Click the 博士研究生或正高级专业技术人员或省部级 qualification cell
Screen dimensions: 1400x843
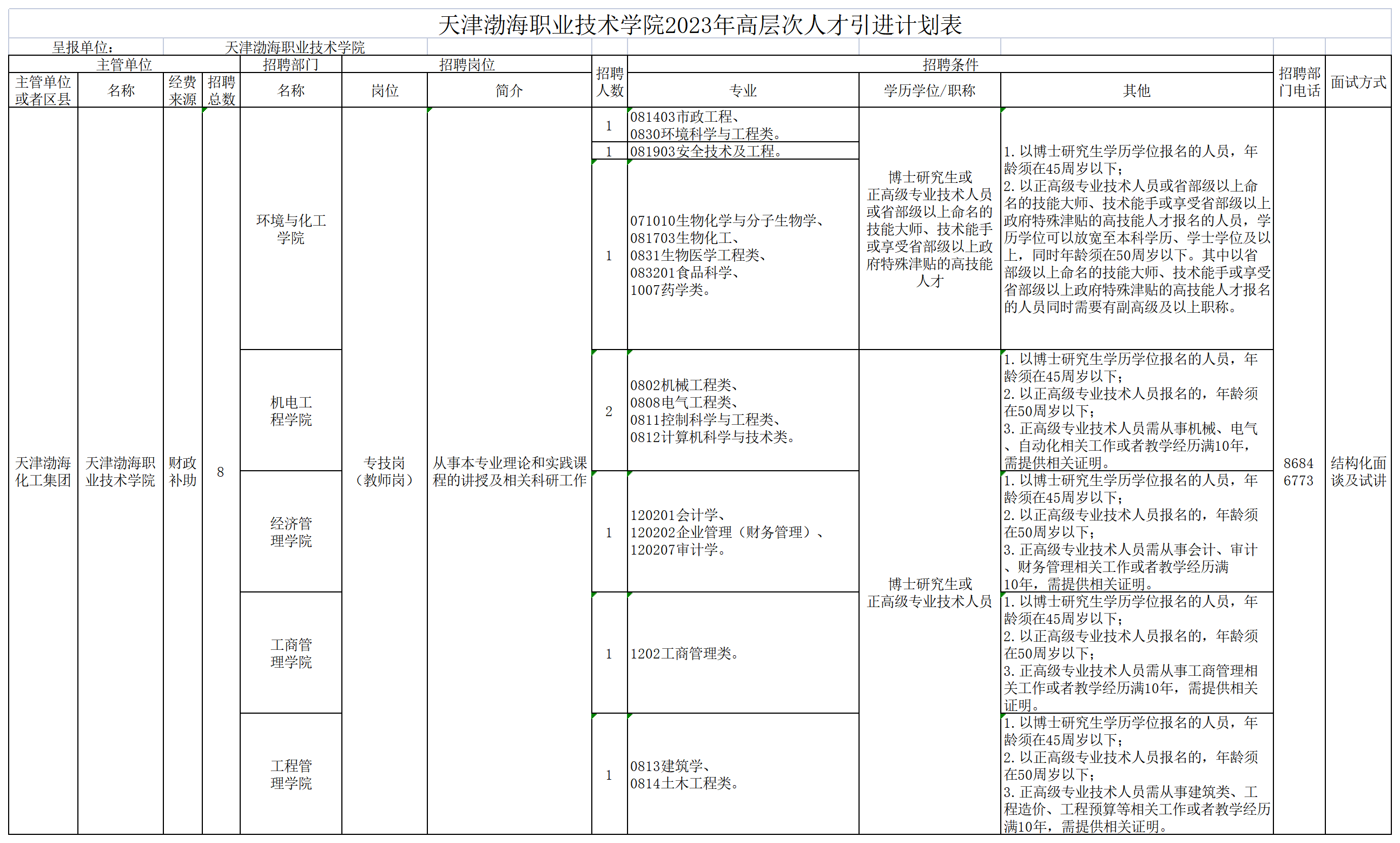click(x=930, y=228)
